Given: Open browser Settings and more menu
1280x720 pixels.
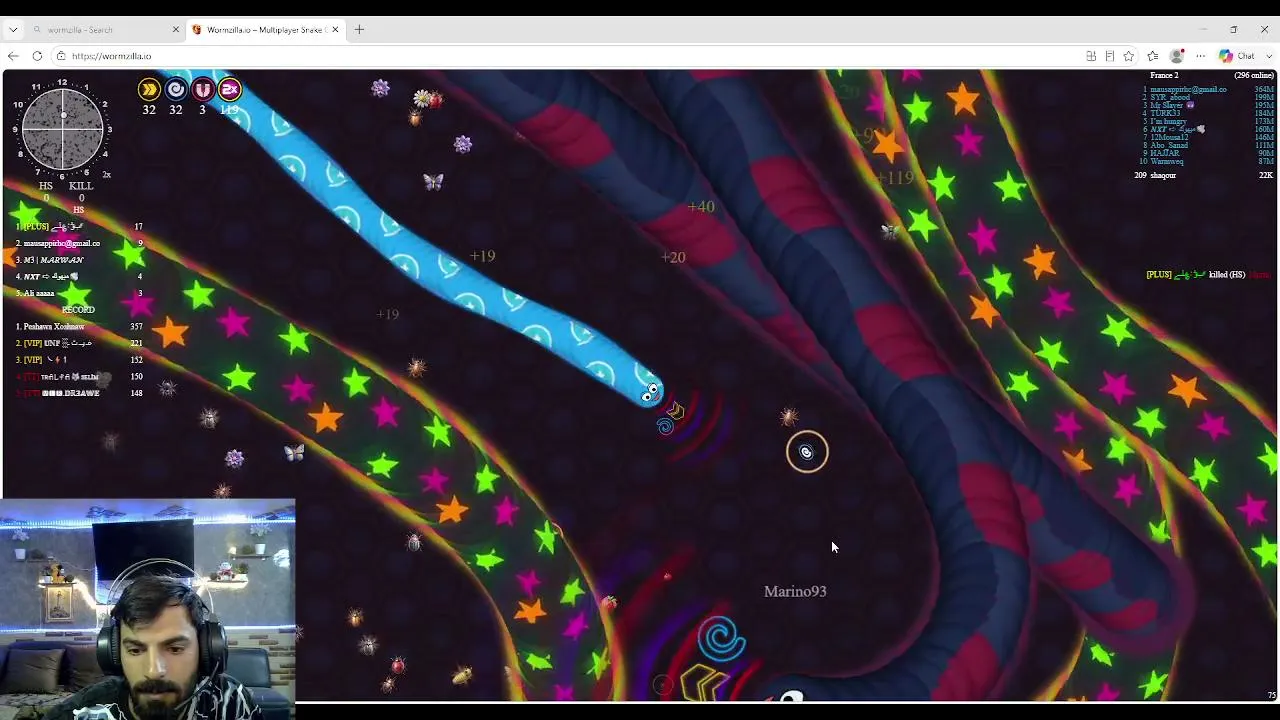Looking at the screenshot, I should coord(1200,56).
